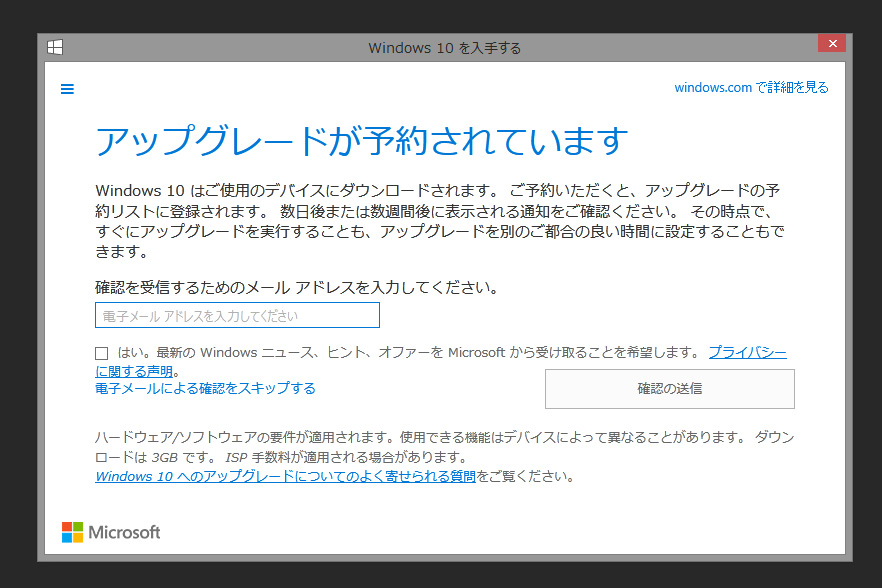Click the title text Windows 10 を入手する

(444, 48)
